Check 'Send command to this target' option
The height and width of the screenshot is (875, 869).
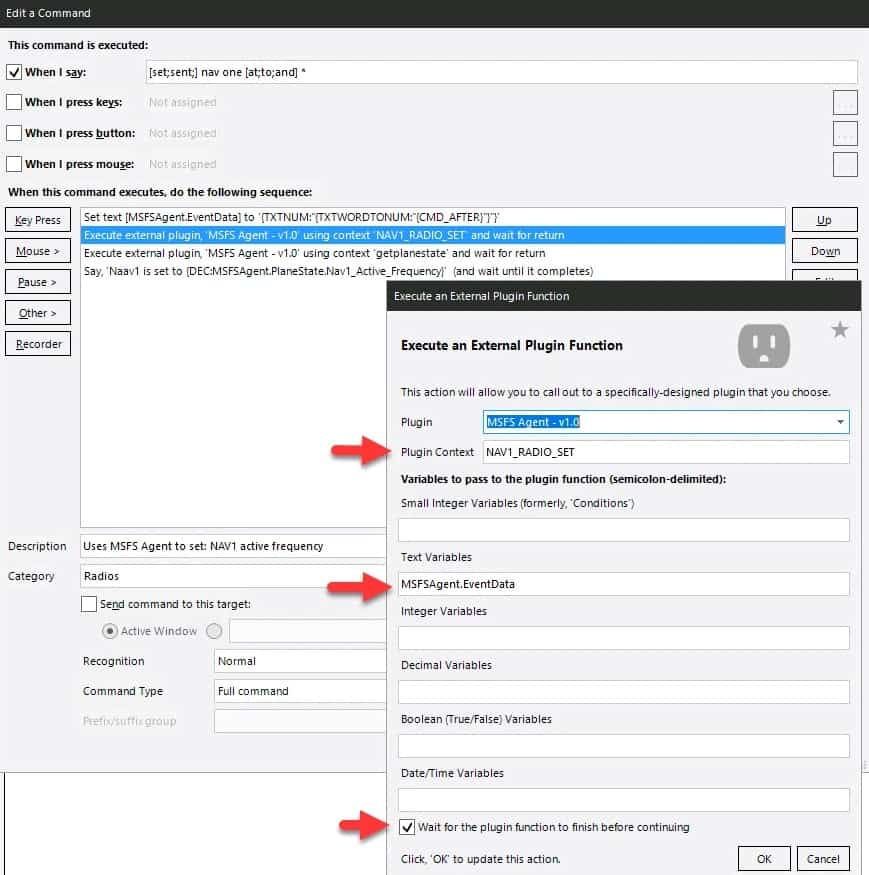[89, 604]
